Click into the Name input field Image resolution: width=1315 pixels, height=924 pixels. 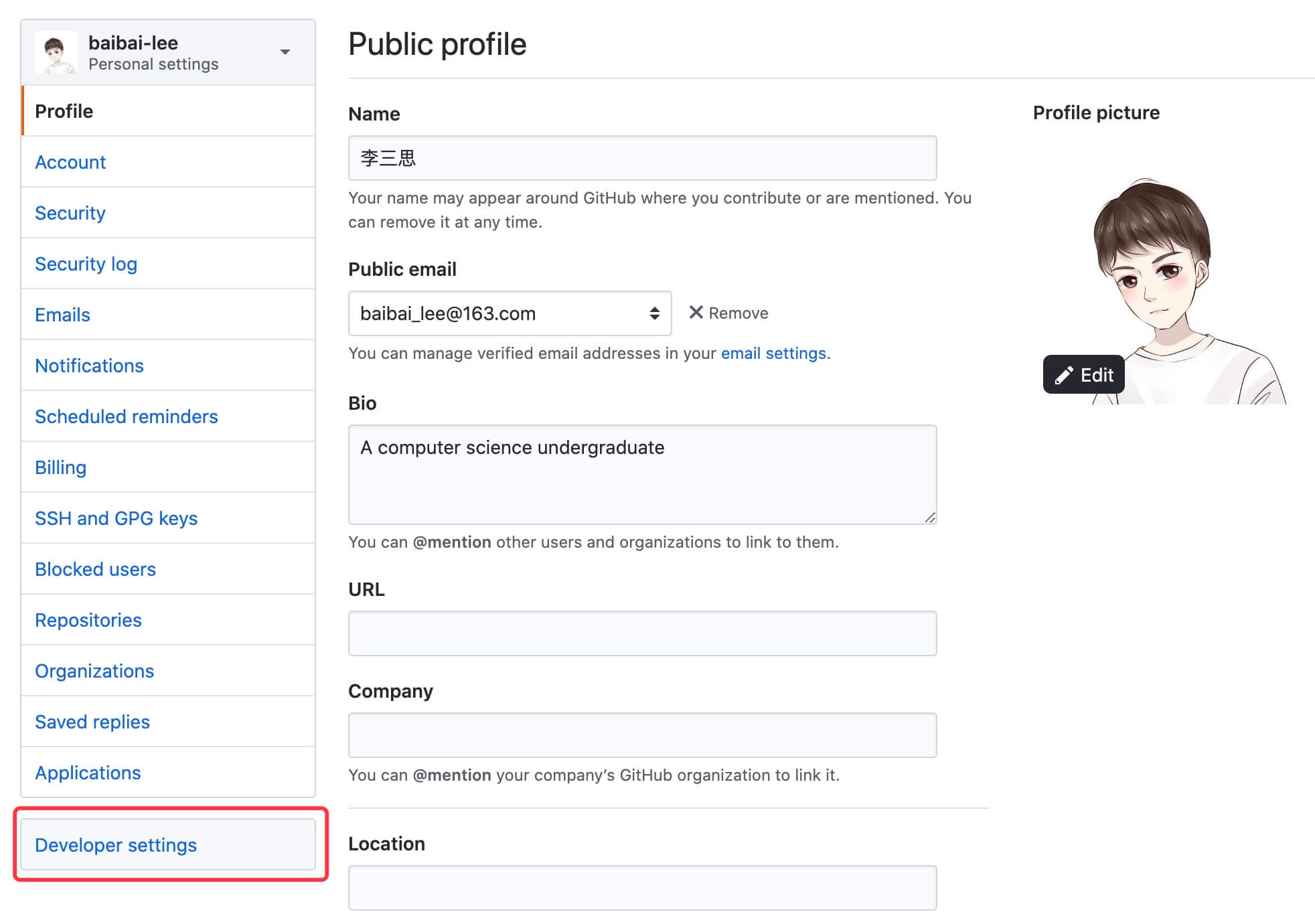[642, 158]
